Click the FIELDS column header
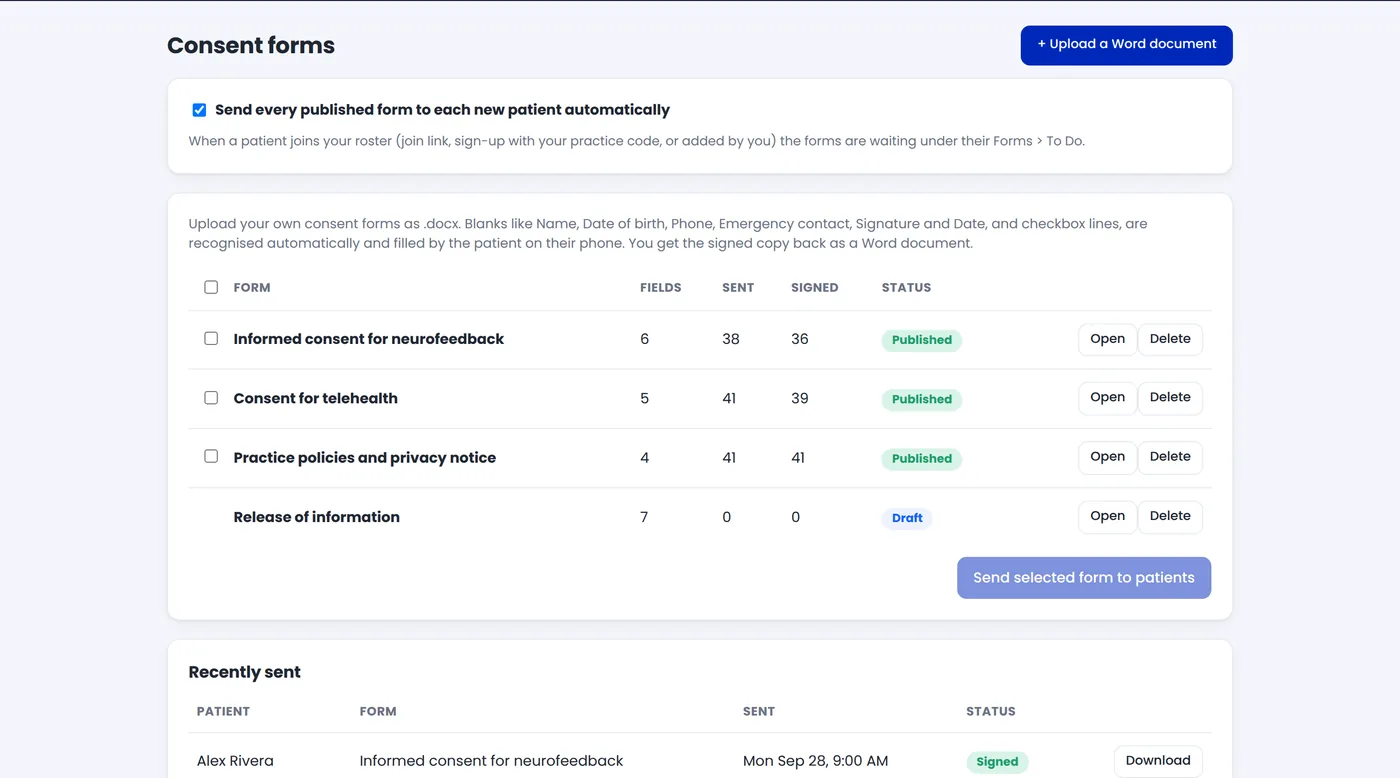 click(661, 287)
